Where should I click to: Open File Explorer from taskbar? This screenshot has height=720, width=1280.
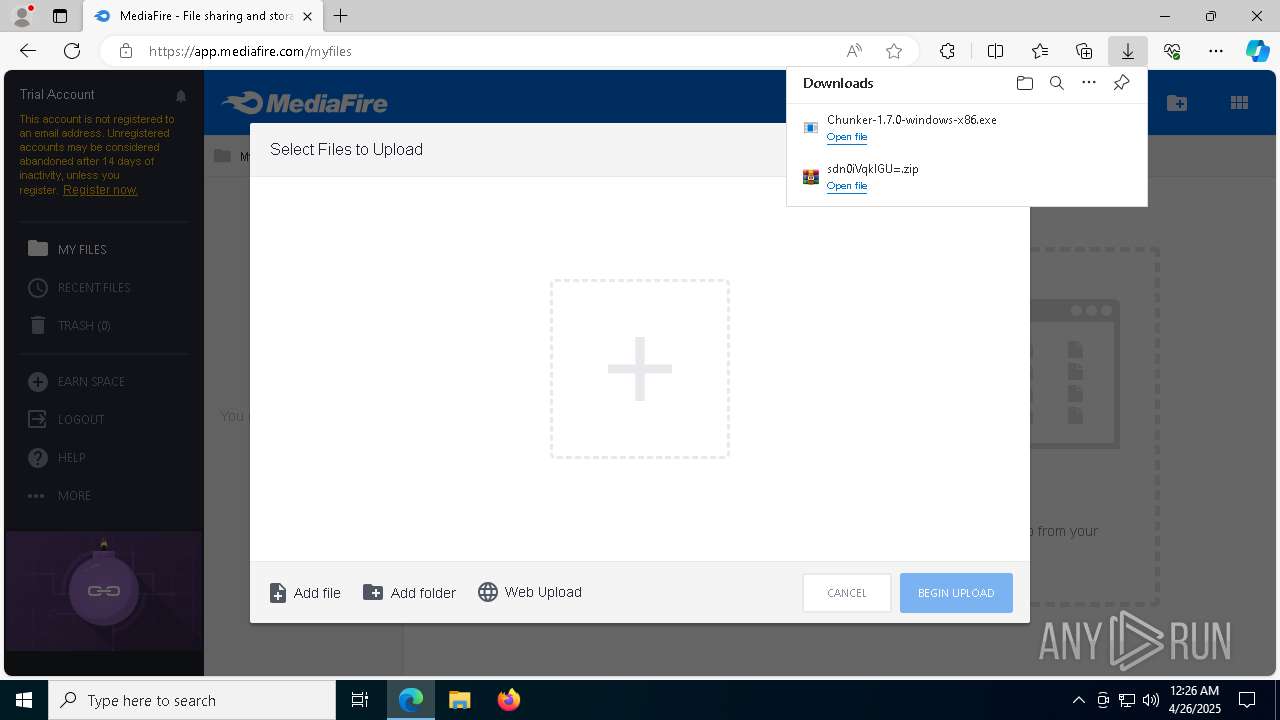(x=459, y=700)
